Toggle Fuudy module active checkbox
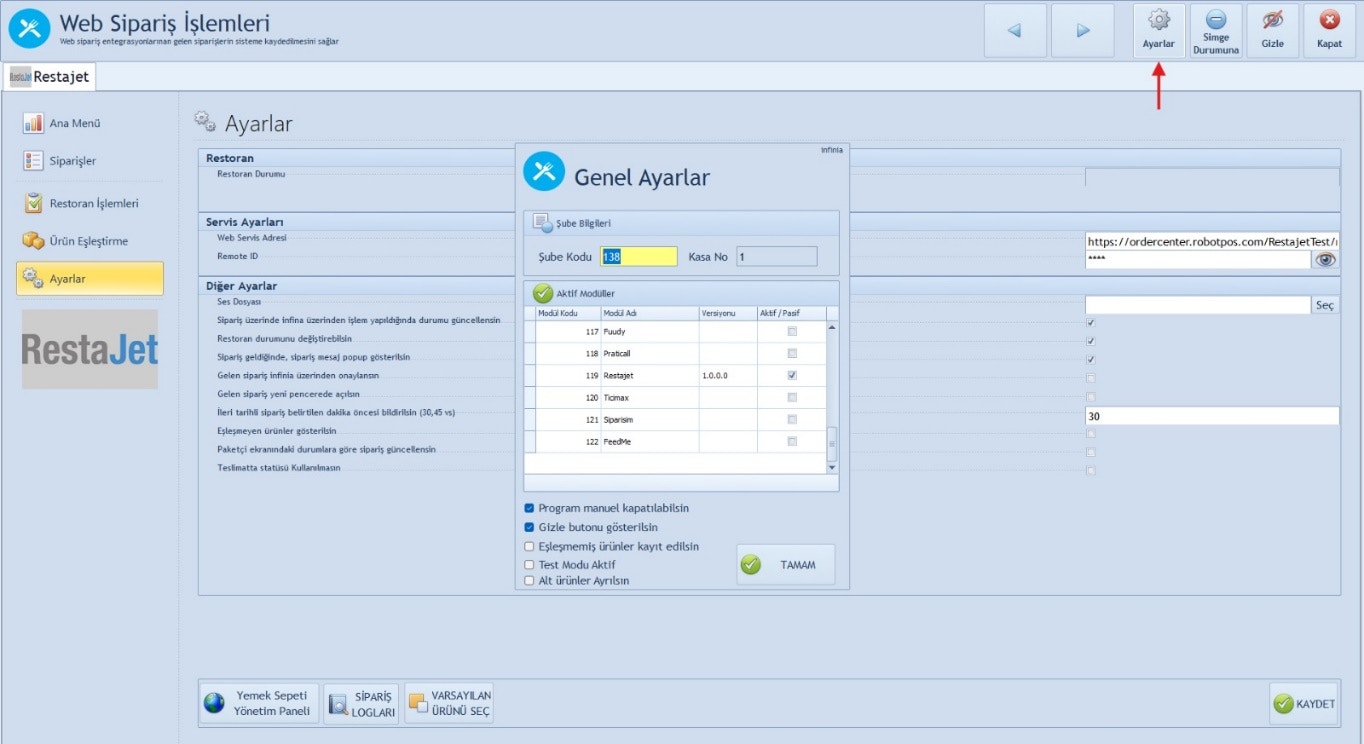The height and width of the screenshot is (744, 1364). point(792,331)
